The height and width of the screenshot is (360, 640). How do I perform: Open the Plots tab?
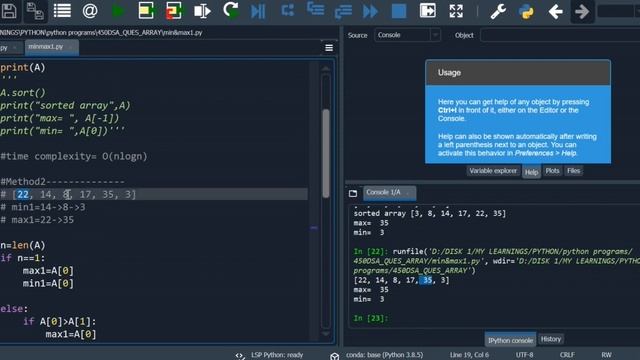(552, 171)
